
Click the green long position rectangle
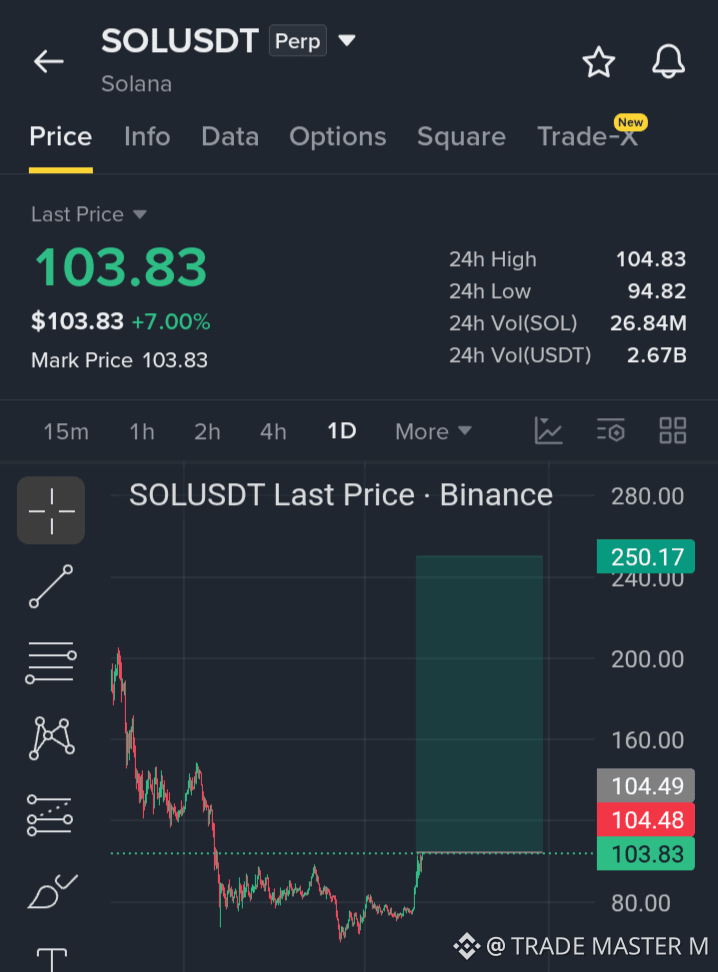tap(479, 704)
